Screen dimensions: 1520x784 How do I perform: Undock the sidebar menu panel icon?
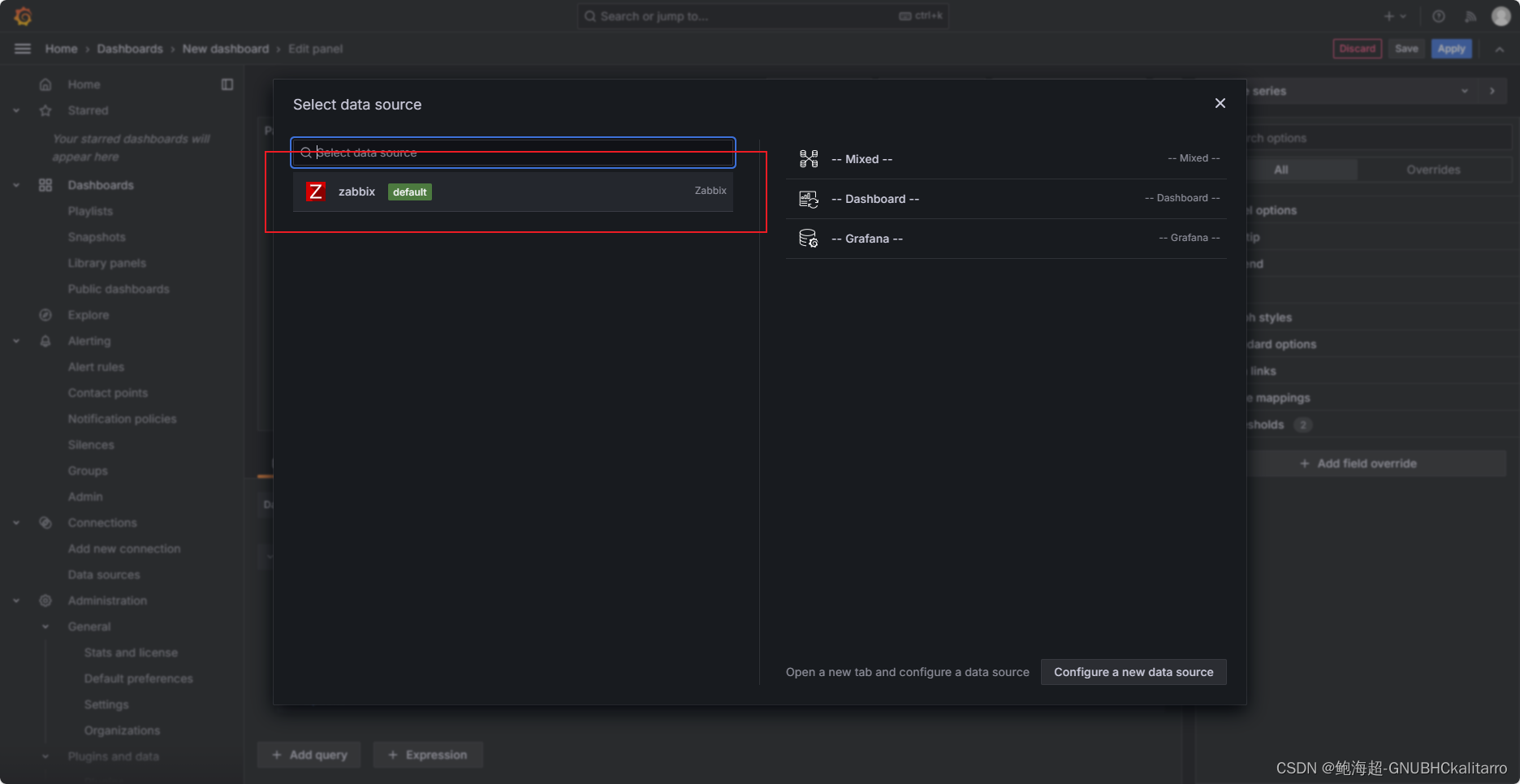point(227,84)
